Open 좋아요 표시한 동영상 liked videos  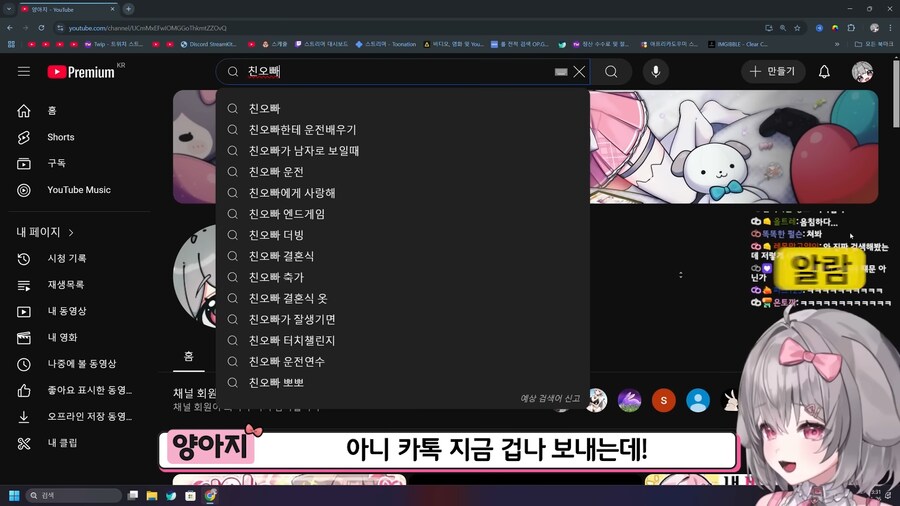tap(79, 391)
